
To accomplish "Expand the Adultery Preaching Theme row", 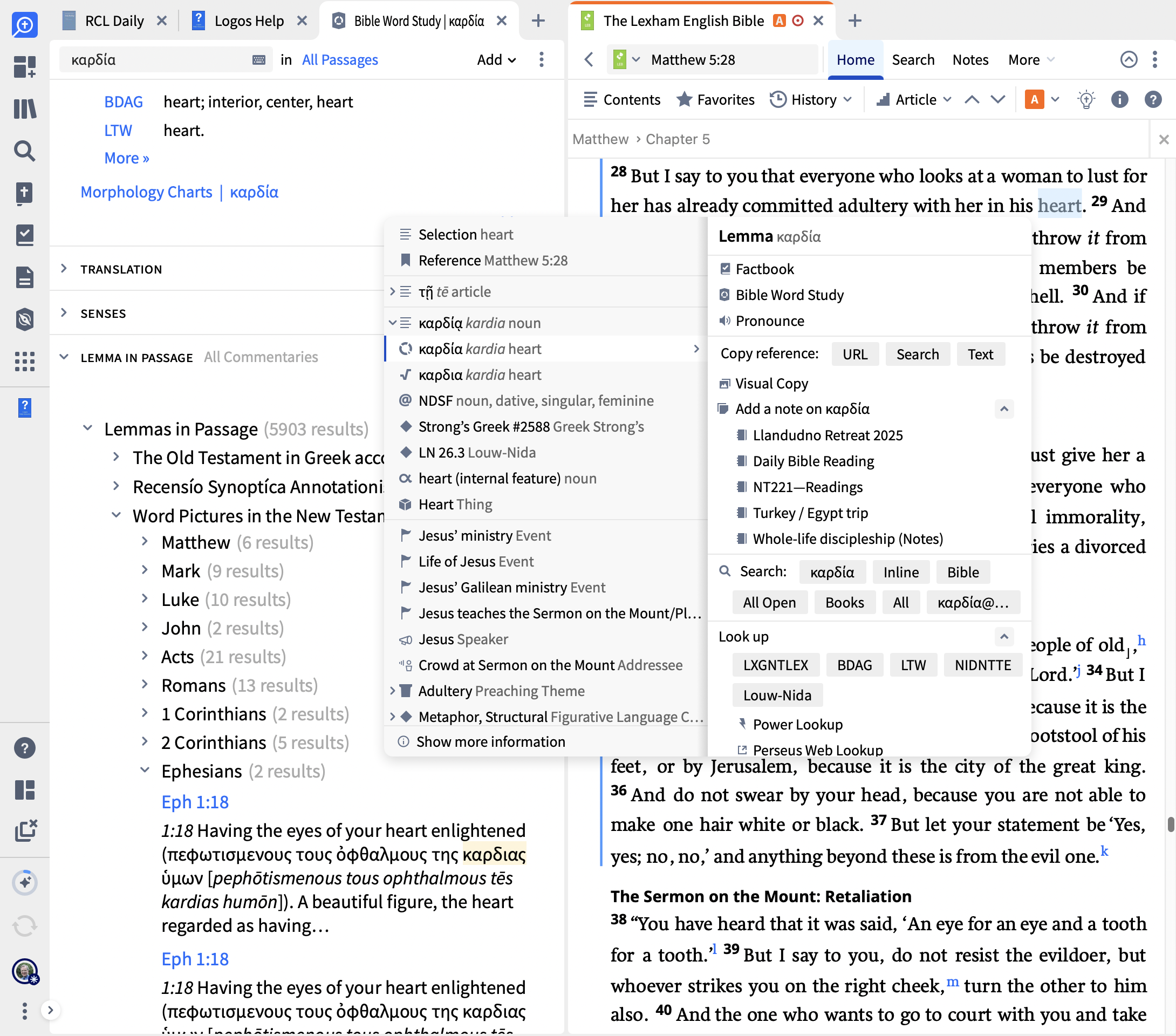I will click(392, 691).
